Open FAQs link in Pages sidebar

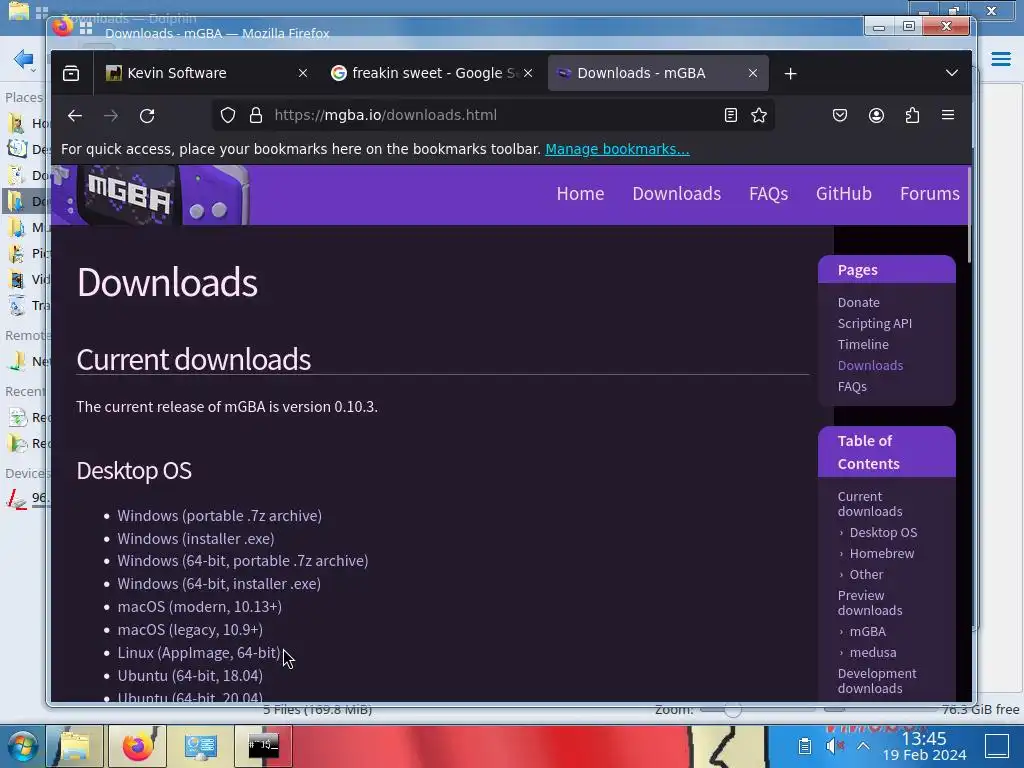852,386
